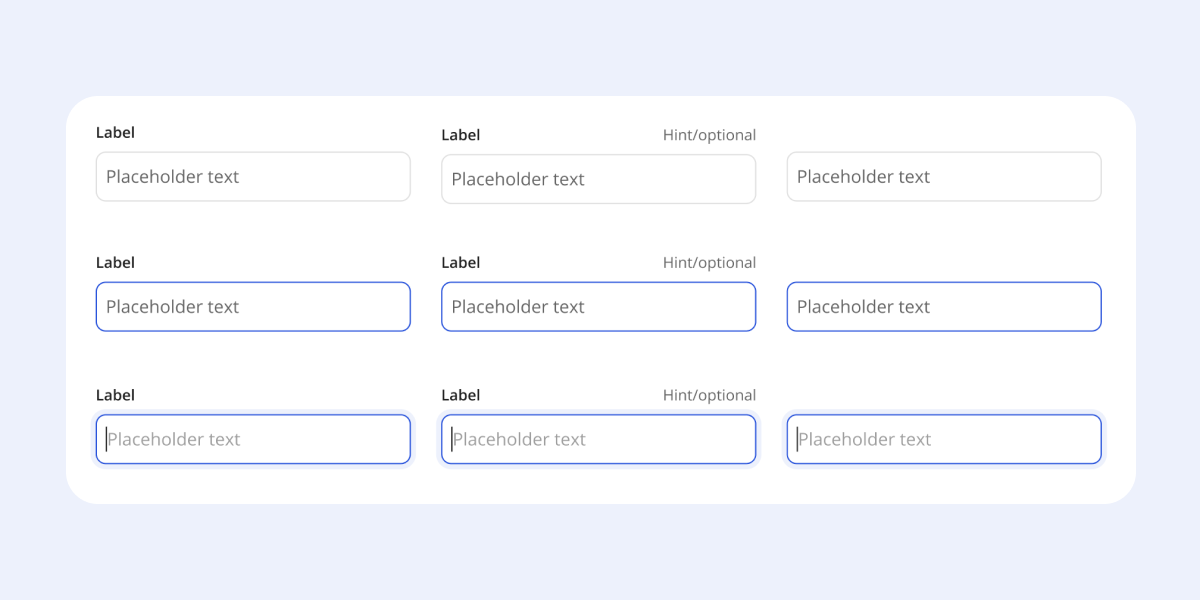Select the bottom-center focused text field
The image size is (1200, 600).
click(598, 438)
